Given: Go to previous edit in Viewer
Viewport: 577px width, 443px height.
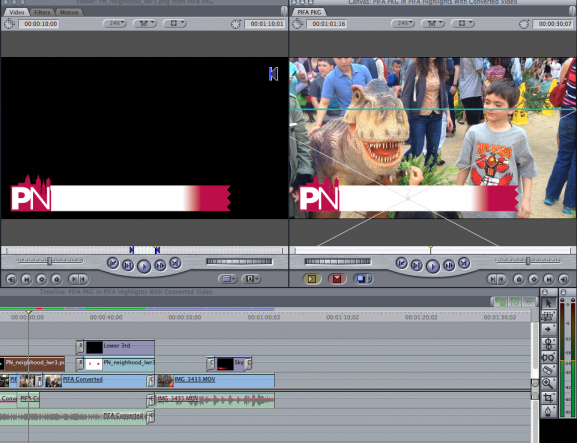Looking at the screenshot, I should coord(113,263).
